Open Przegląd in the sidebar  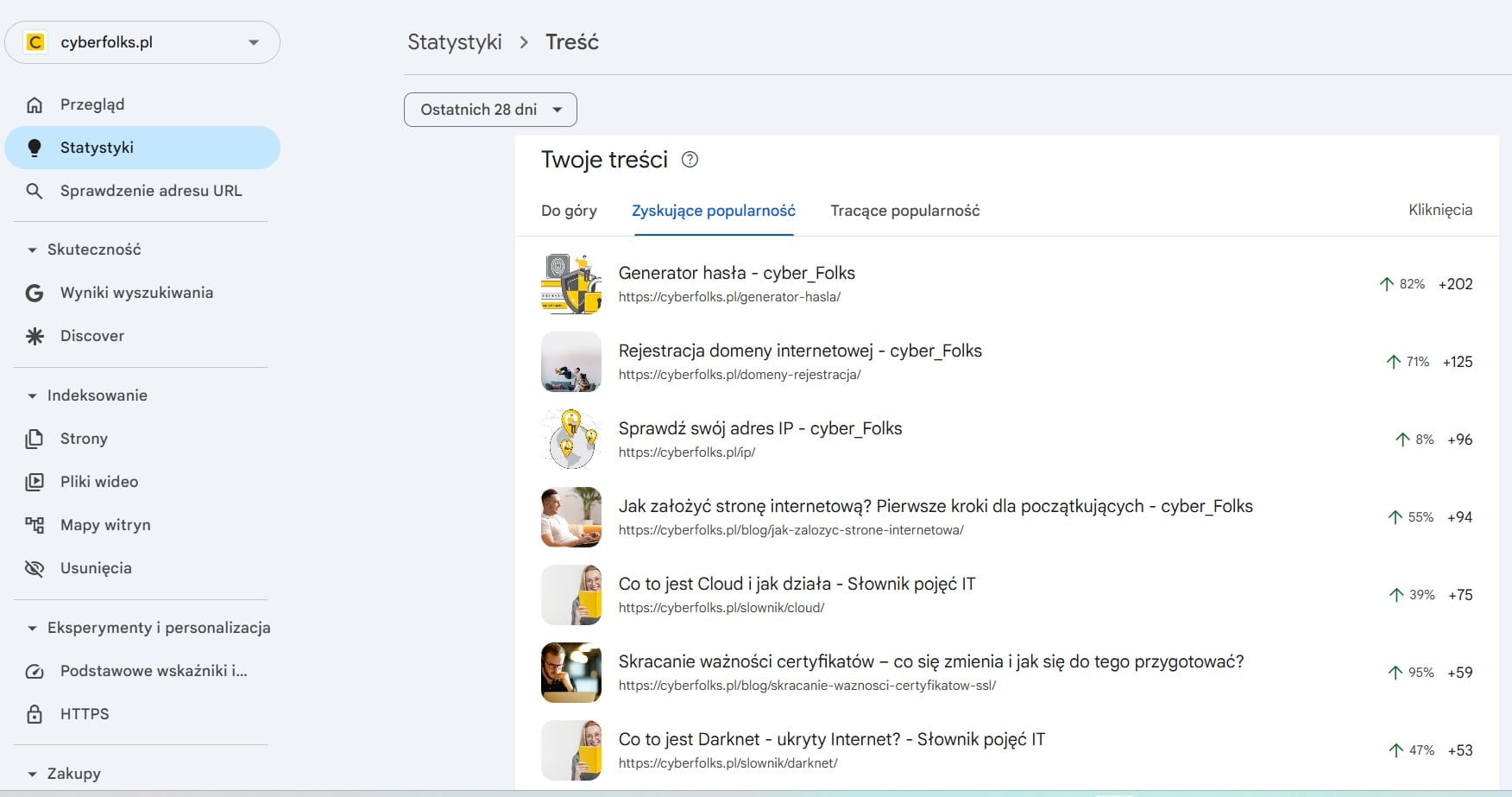(x=142, y=104)
